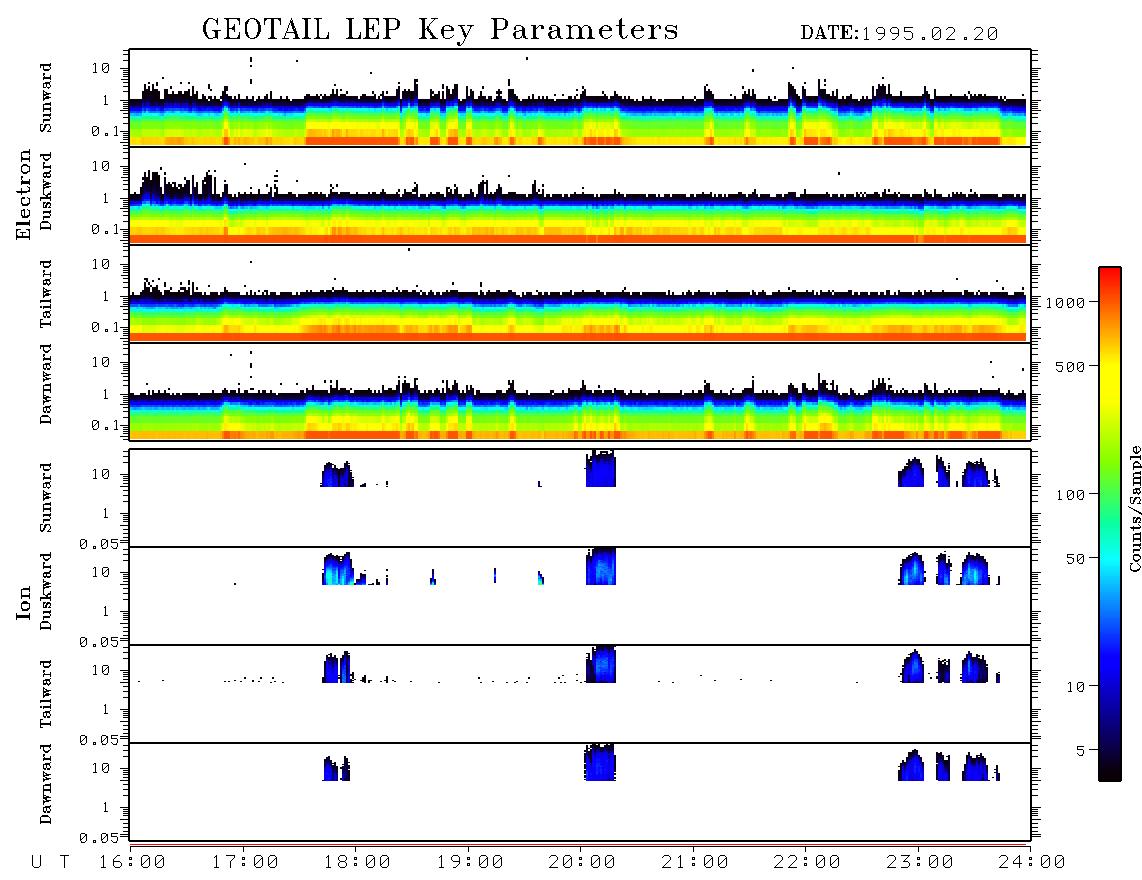Click the Electron Sunward panel label
The image size is (1142, 880).
pyautogui.click(x=46, y=98)
